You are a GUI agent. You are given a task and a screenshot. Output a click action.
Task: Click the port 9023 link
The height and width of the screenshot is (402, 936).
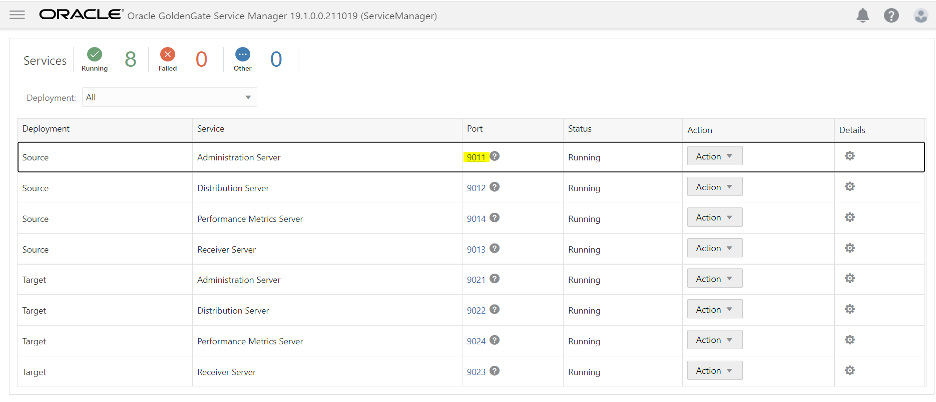pos(476,372)
